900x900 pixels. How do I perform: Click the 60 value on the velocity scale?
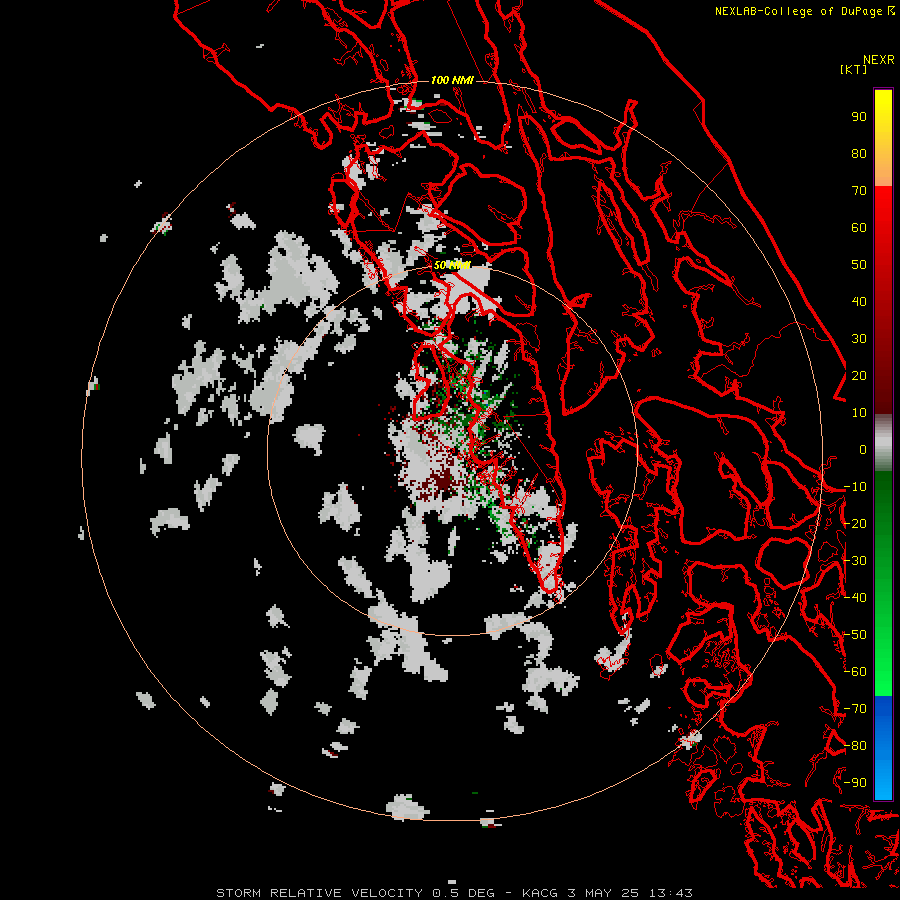pos(859,228)
